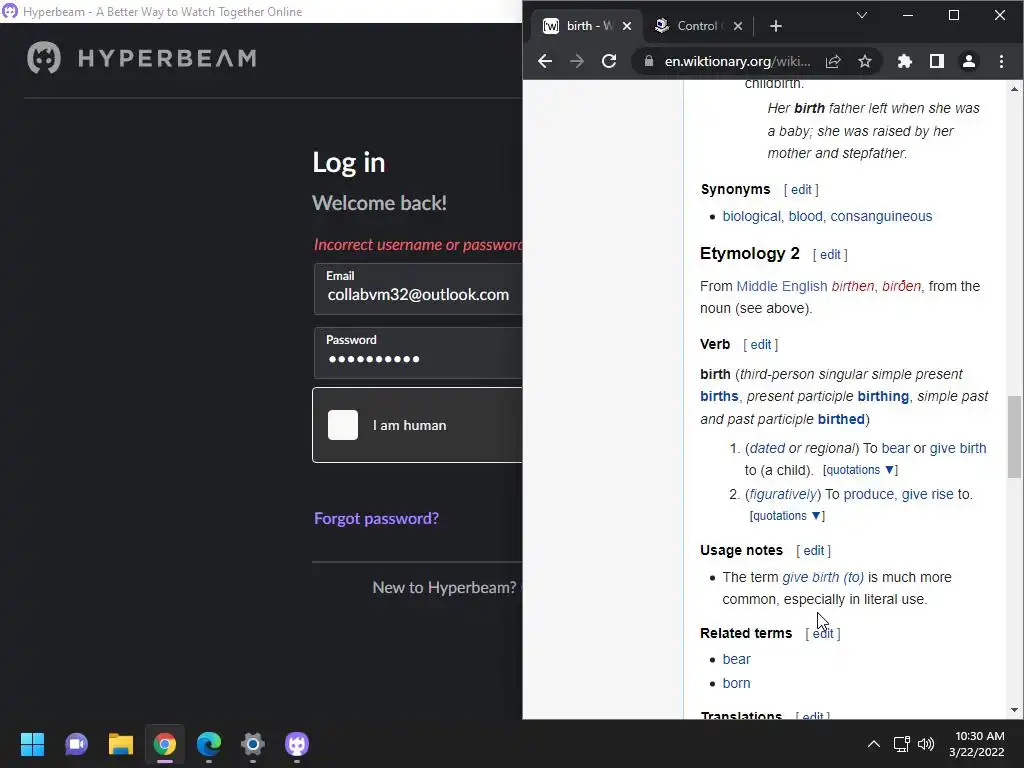Click the Forgot password link
The image size is (1024, 768).
376,519
